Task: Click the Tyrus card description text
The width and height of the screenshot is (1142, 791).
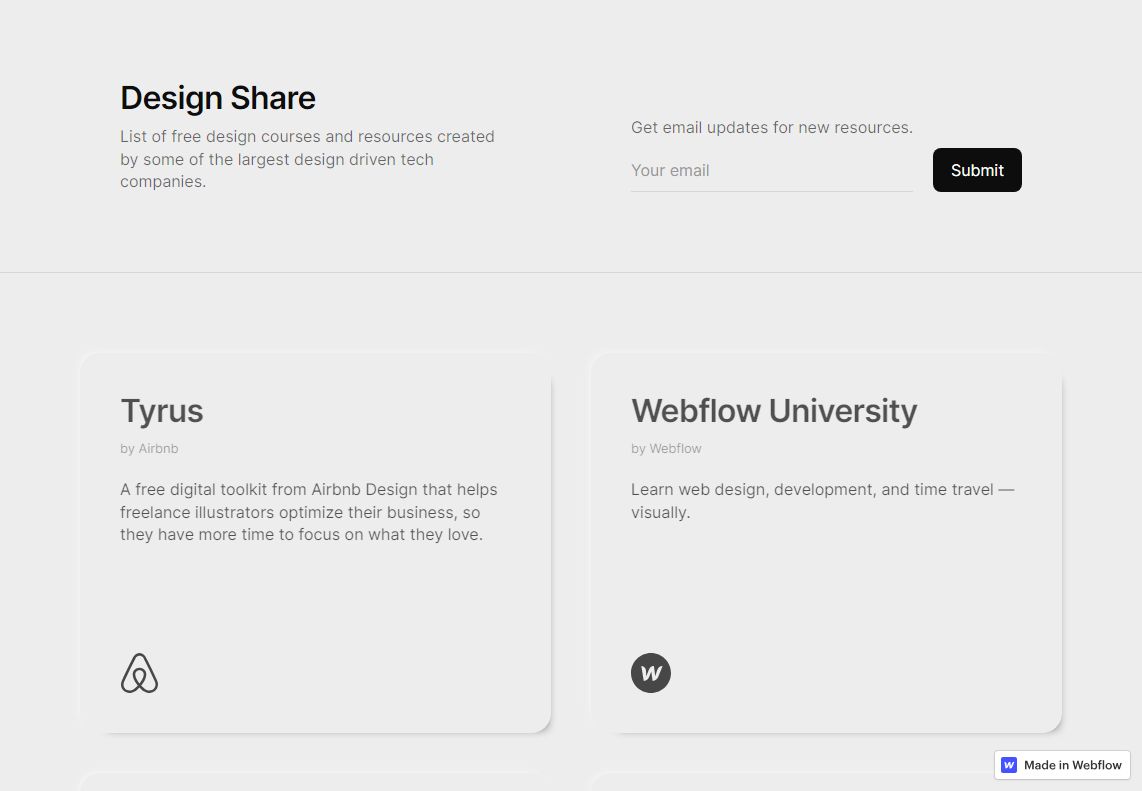Action: 309,512
